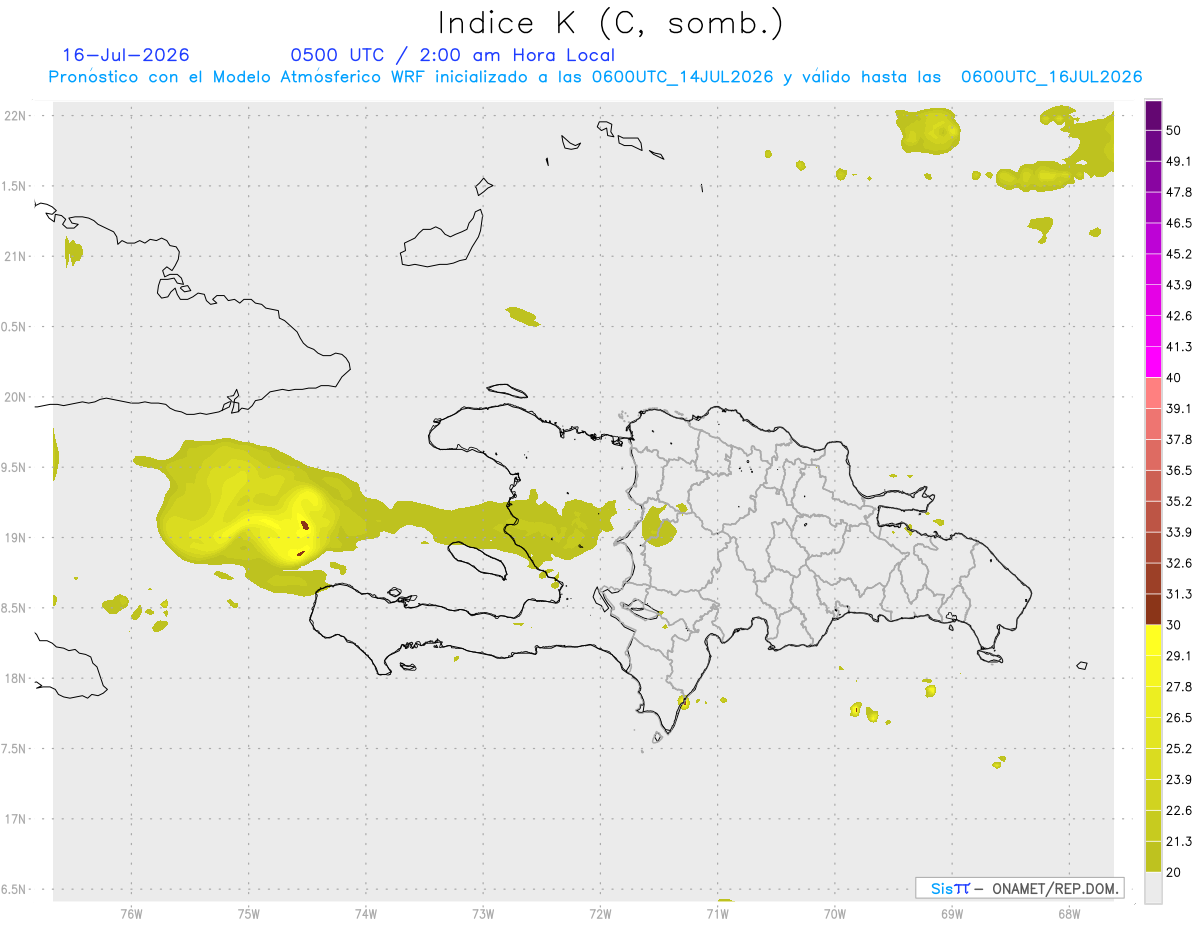This screenshot has width=1200, height=927.
Task: Click the legend value 35.2
Action: pyautogui.click(x=1179, y=501)
